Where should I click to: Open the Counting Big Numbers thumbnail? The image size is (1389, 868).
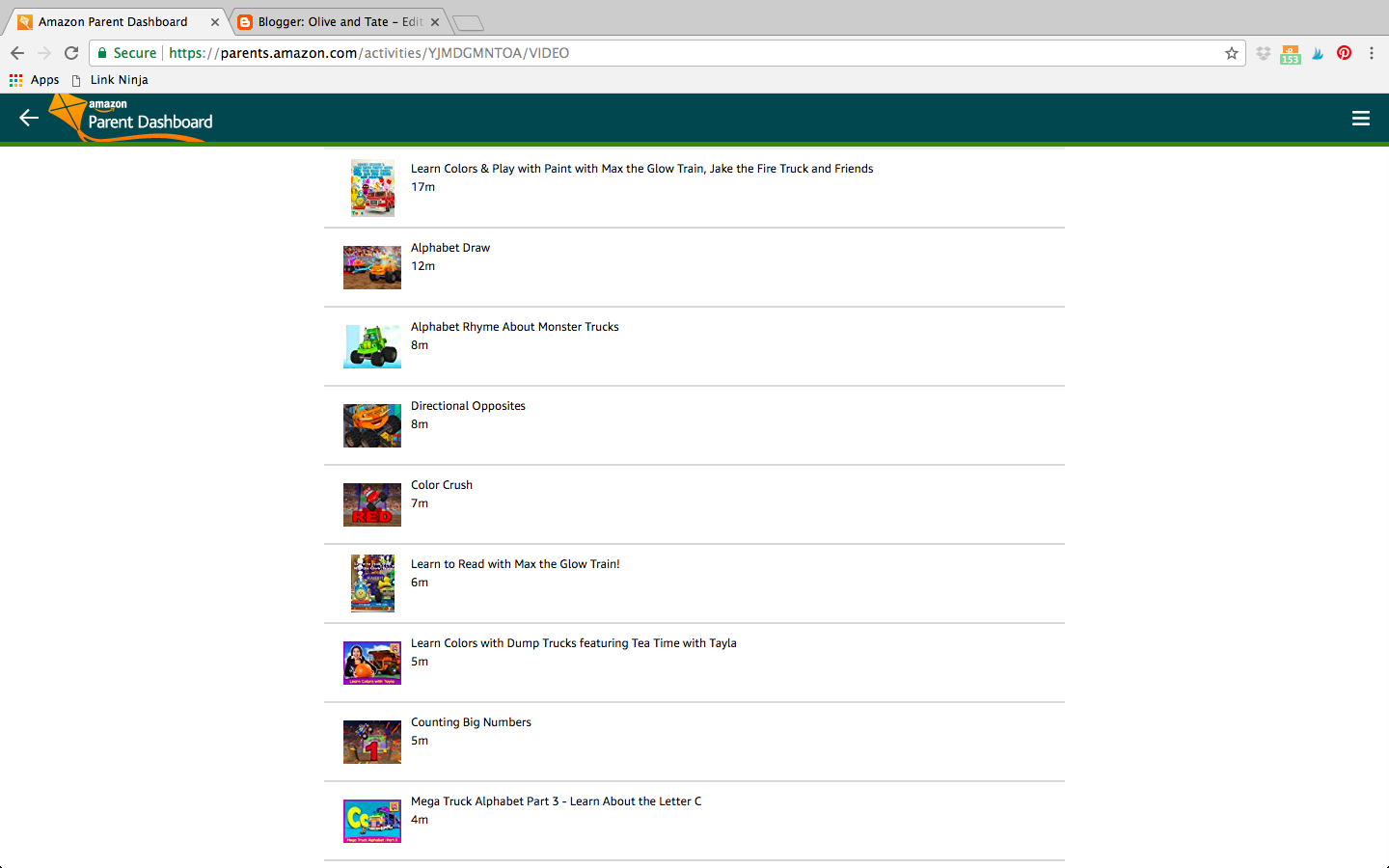(x=372, y=742)
